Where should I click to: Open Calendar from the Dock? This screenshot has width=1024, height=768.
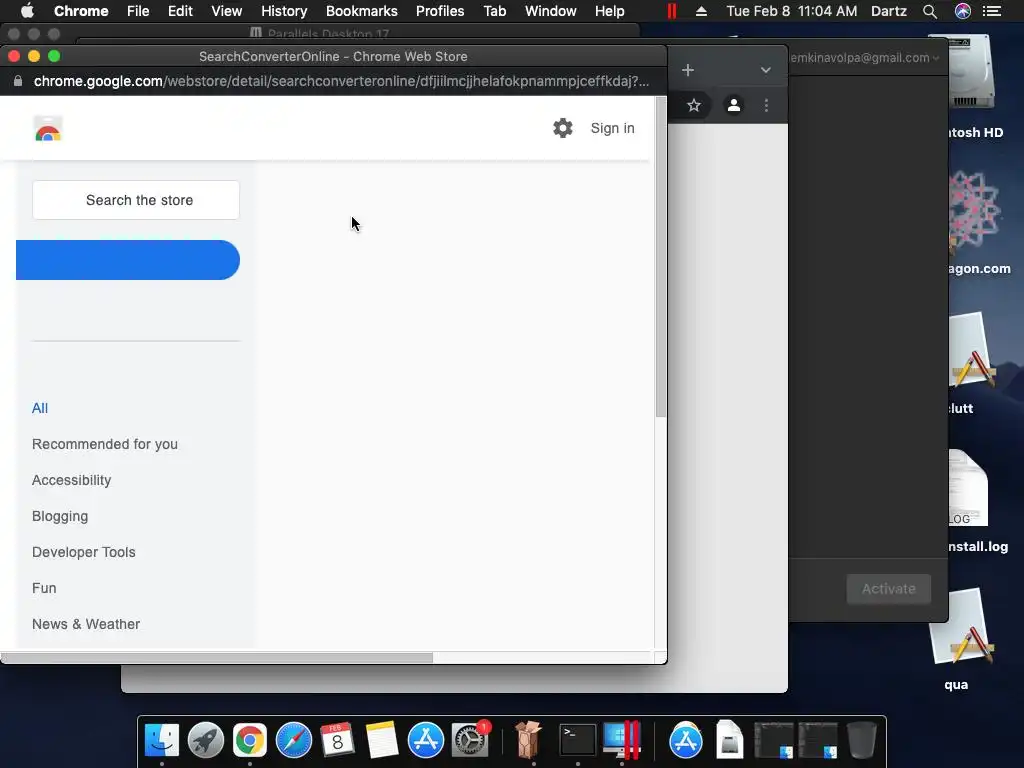(x=338, y=740)
